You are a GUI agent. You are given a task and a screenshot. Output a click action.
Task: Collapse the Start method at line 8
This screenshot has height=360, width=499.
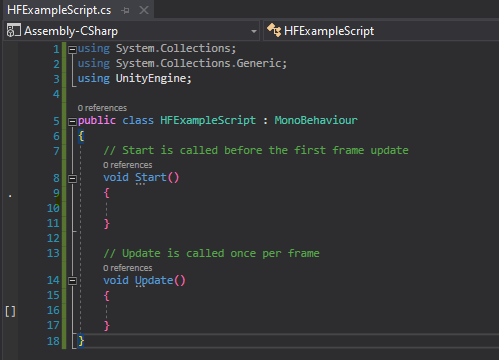point(72,179)
